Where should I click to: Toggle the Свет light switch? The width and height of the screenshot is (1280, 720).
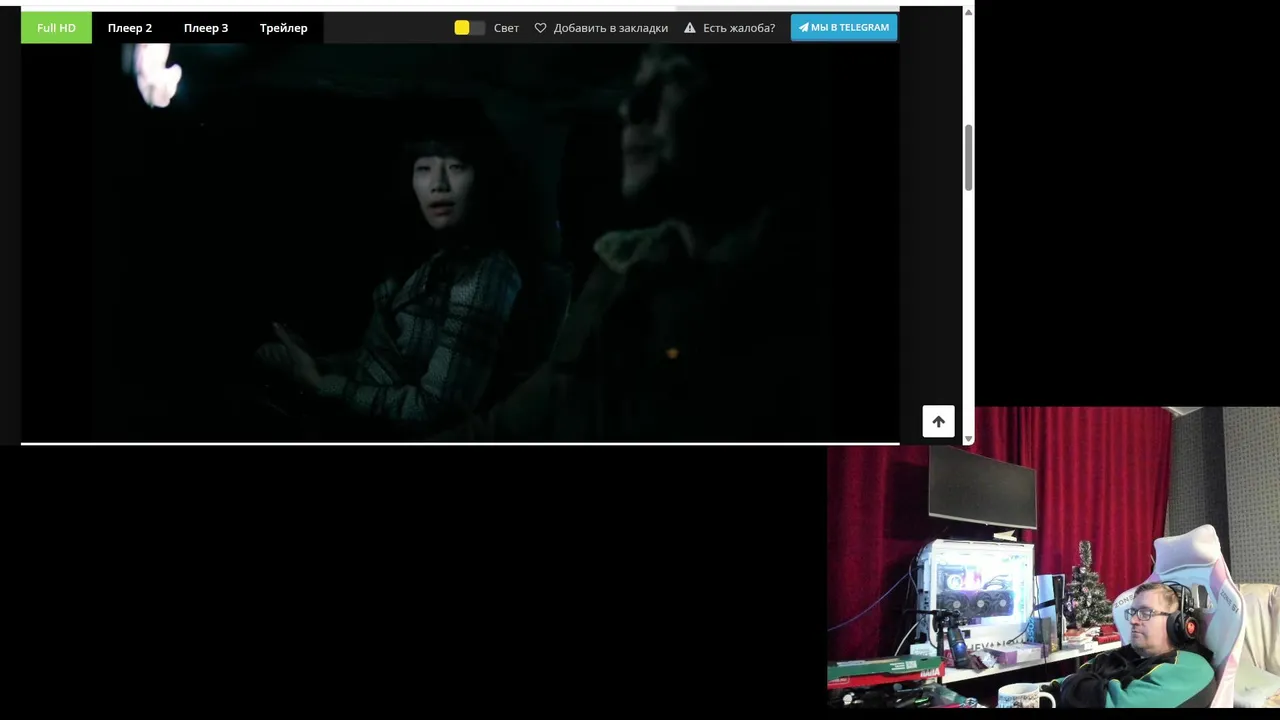pyautogui.click(x=469, y=28)
